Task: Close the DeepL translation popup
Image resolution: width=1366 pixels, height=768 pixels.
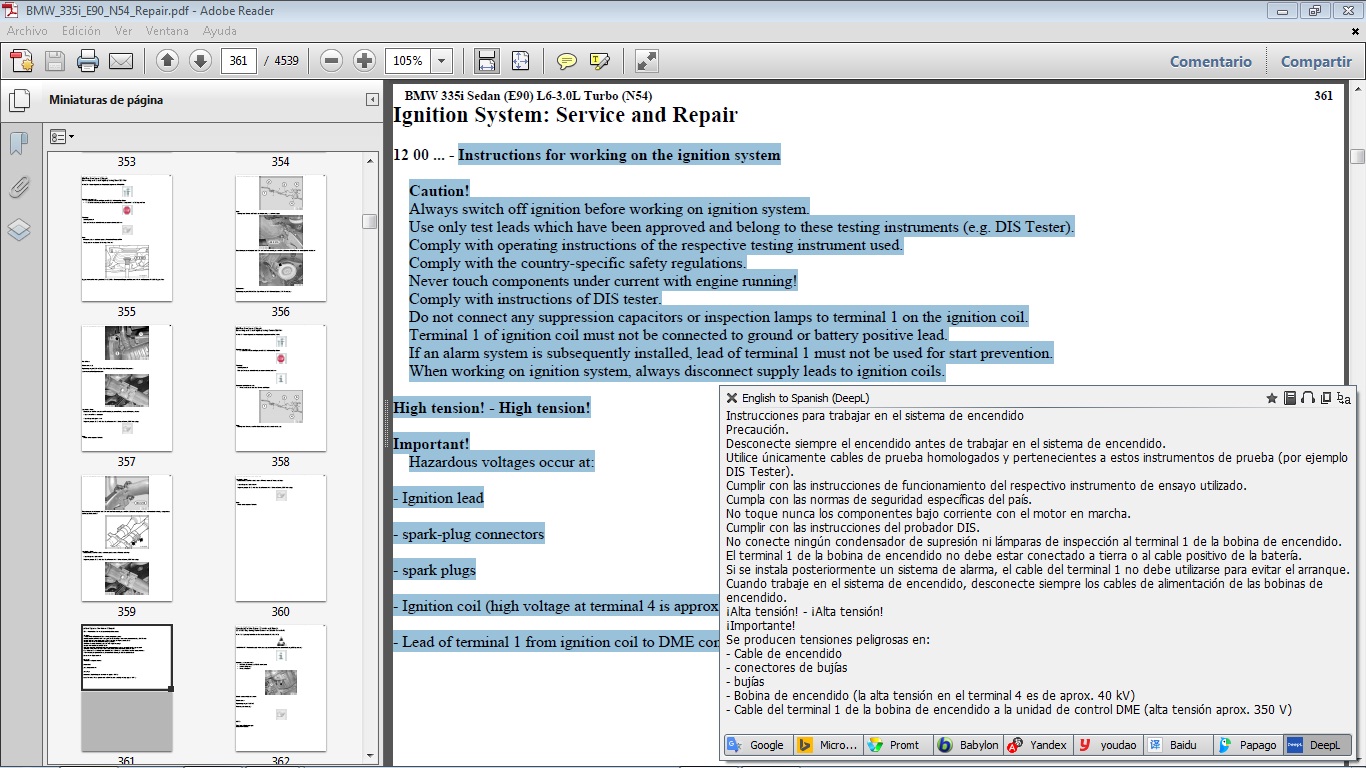Action: point(732,398)
